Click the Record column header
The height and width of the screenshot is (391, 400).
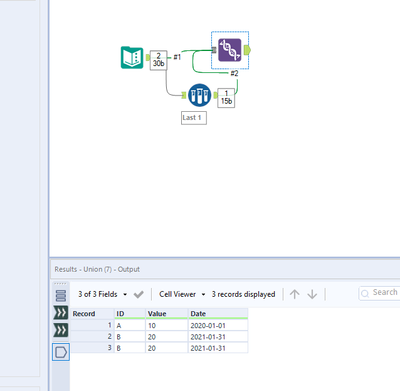[92, 314]
